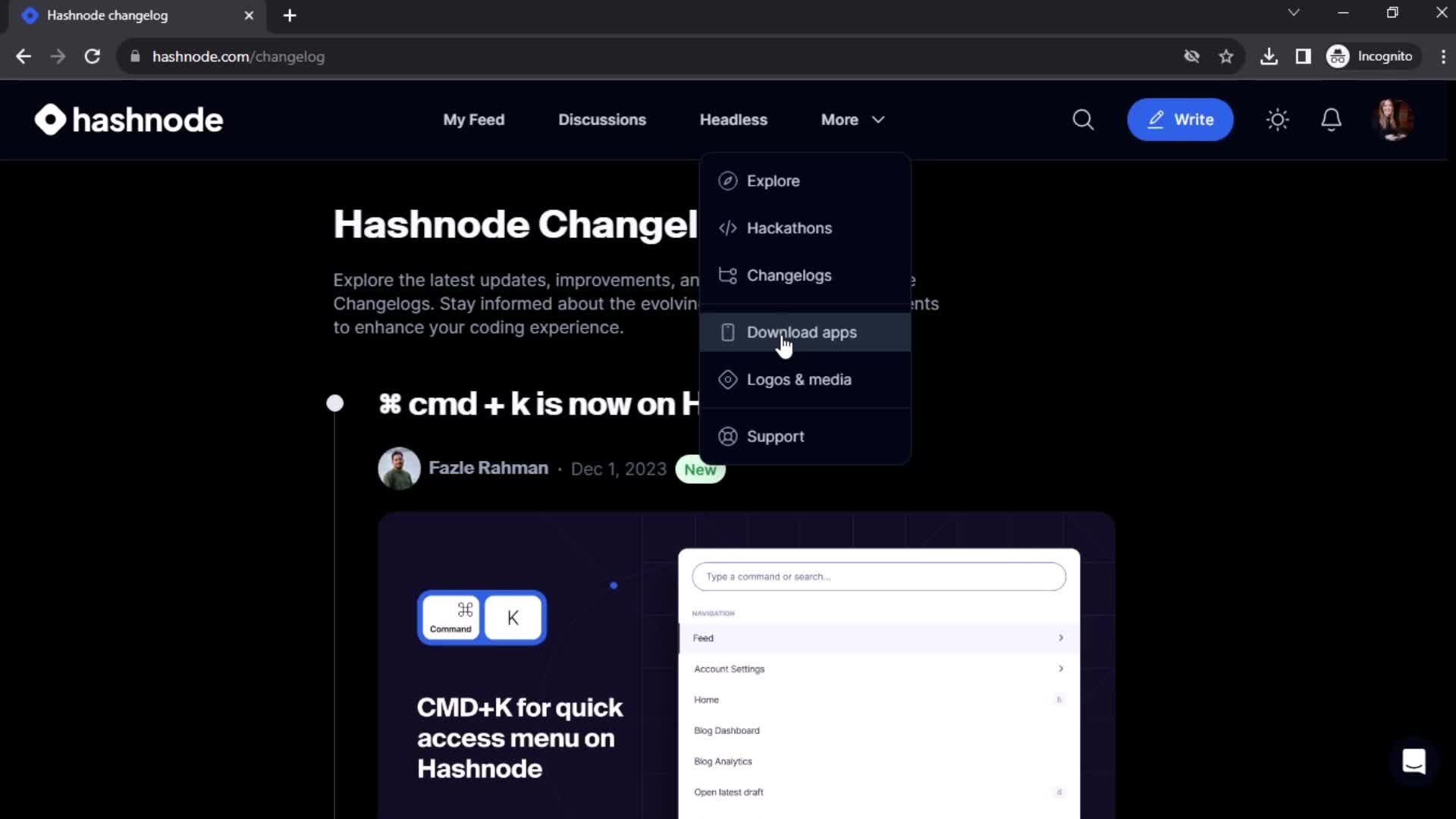Expand Feed navigation item
Image resolution: width=1456 pixels, height=819 pixels.
(1059, 638)
